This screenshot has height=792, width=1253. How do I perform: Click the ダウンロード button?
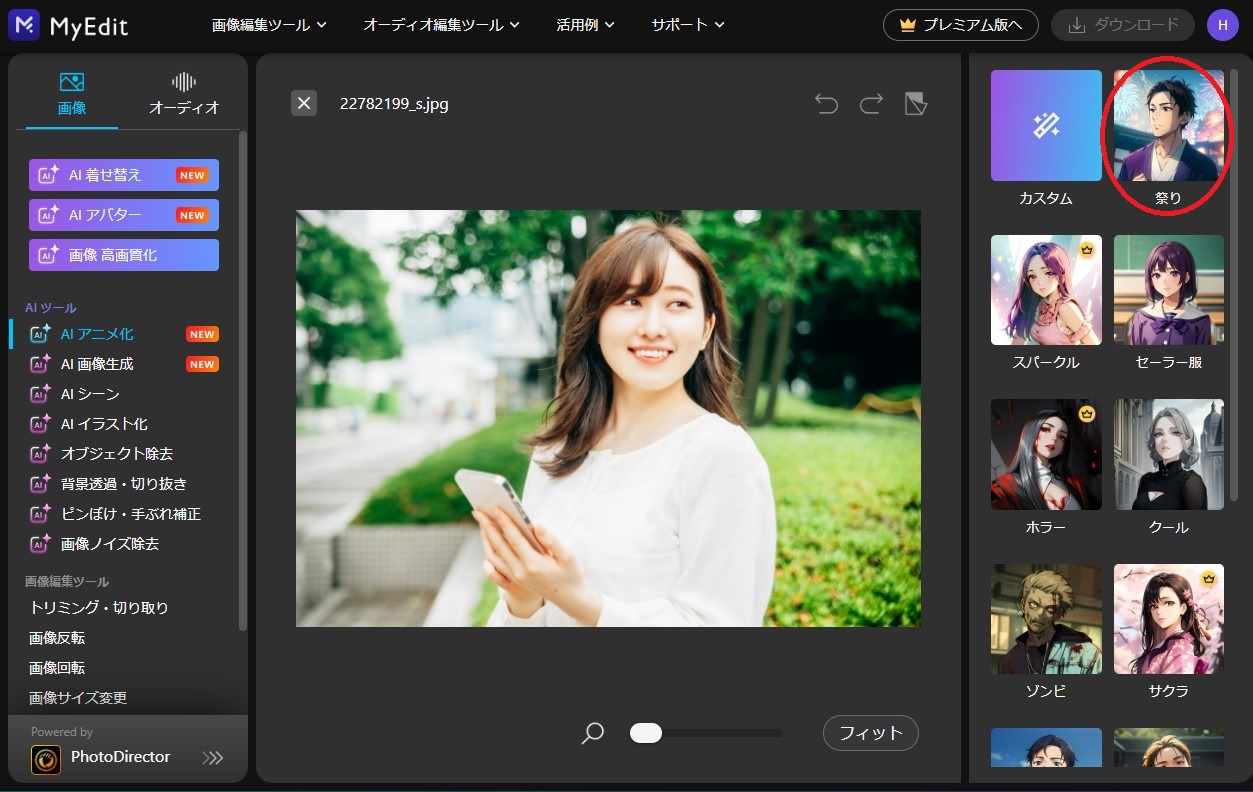click(x=1123, y=25)
